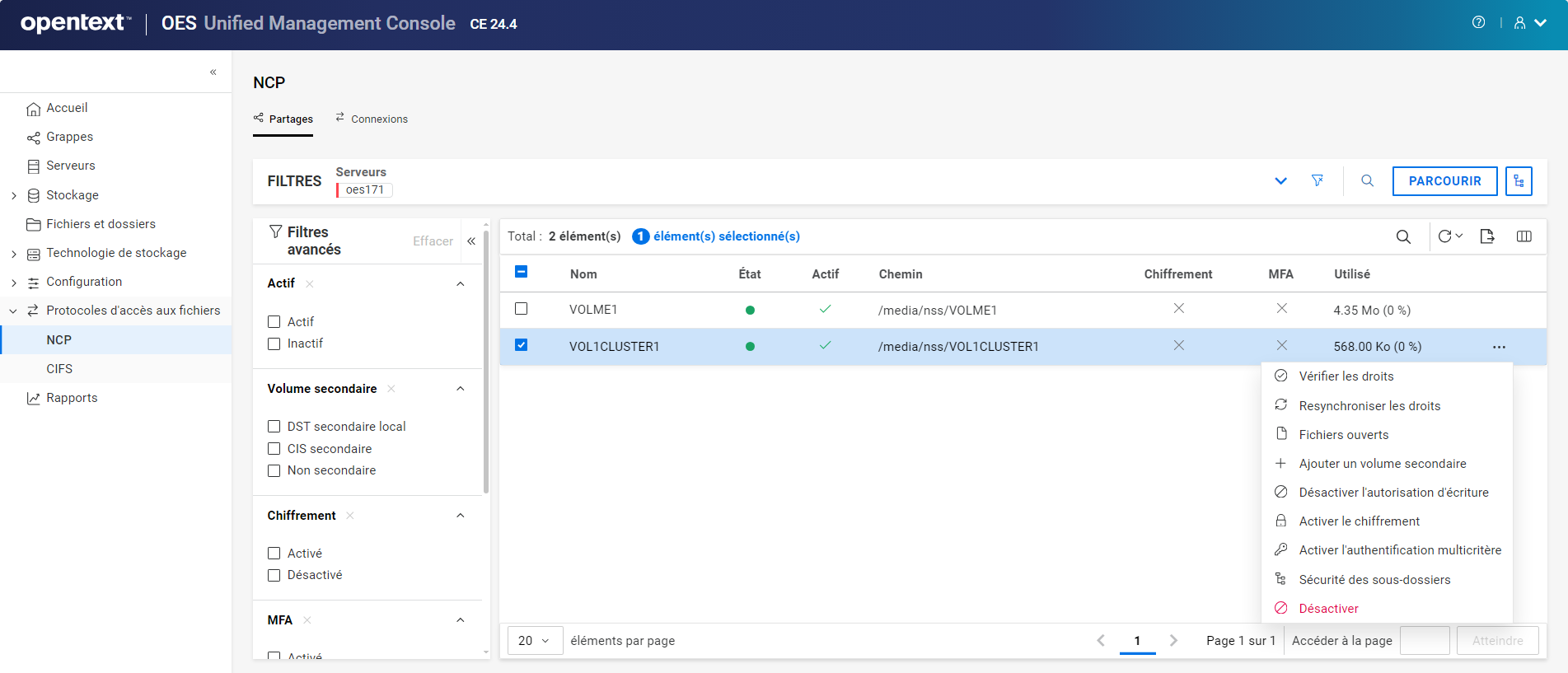Click the PARCOURIR button
This screenshot has height=673, width=1568.
(x=1444, y=181)
